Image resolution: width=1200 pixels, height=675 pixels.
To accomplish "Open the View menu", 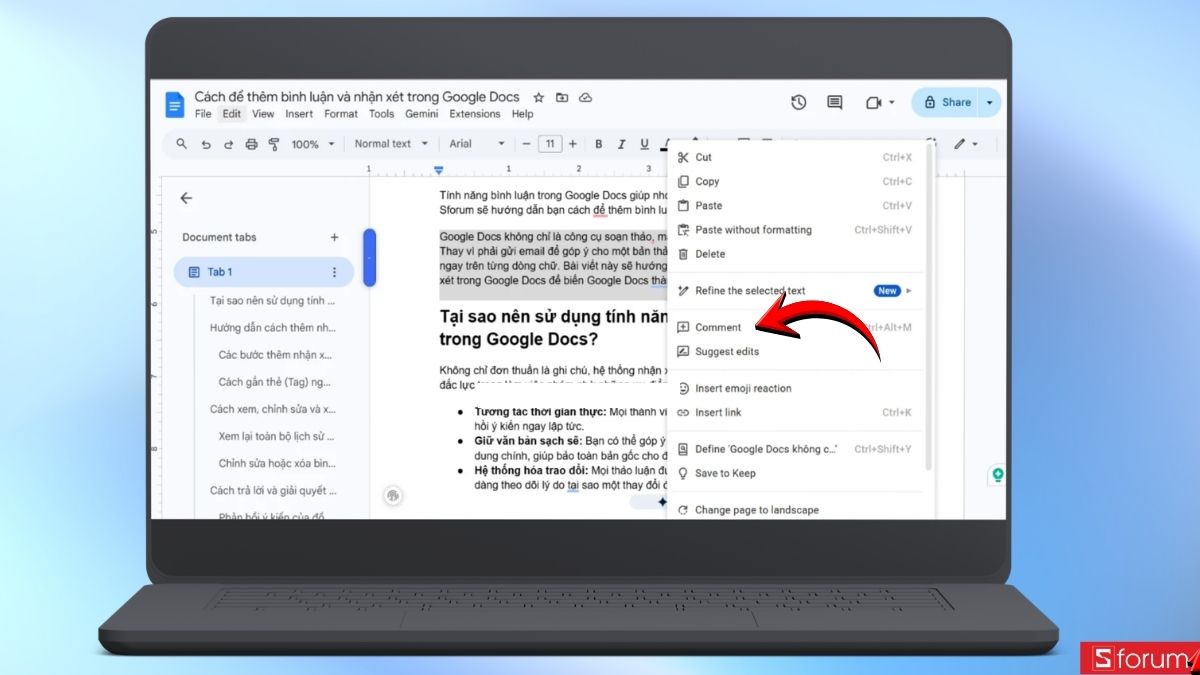I will coord(263,114).
